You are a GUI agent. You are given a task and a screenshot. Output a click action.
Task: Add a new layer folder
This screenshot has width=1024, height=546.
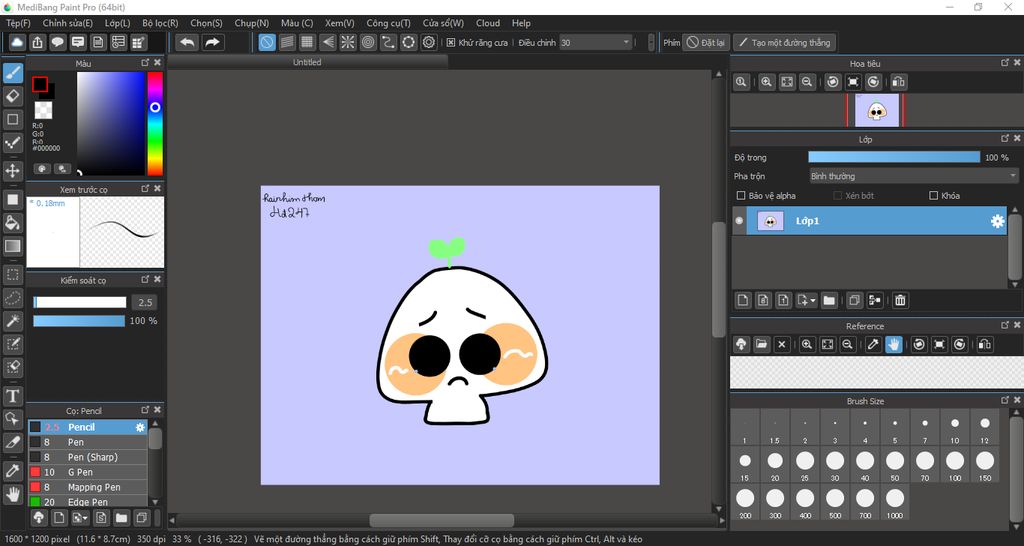tap(829, 300)
